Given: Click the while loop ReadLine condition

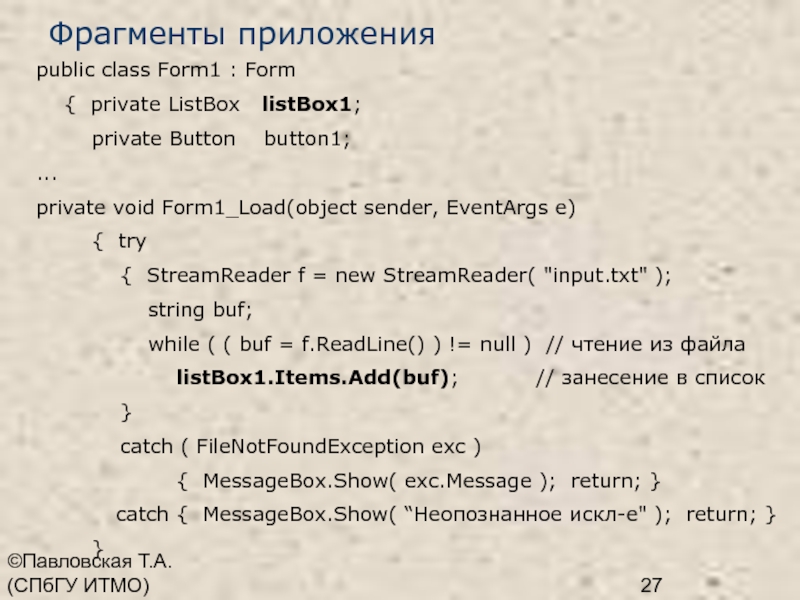Looking at the screenshot, I should (x=340, y=344).
